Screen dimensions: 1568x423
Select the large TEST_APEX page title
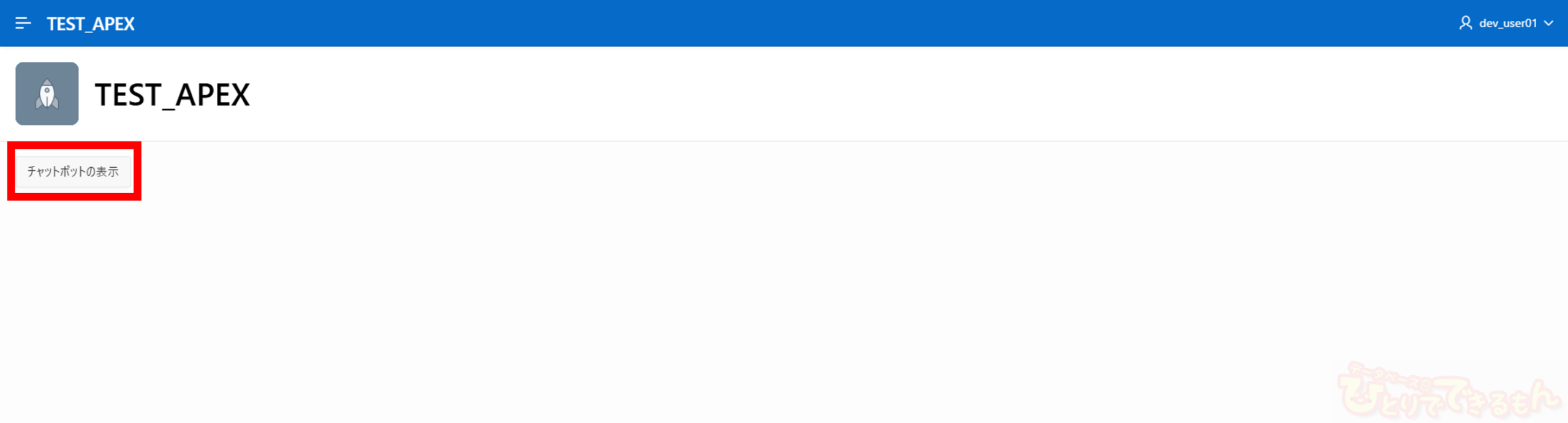point(172,95)
